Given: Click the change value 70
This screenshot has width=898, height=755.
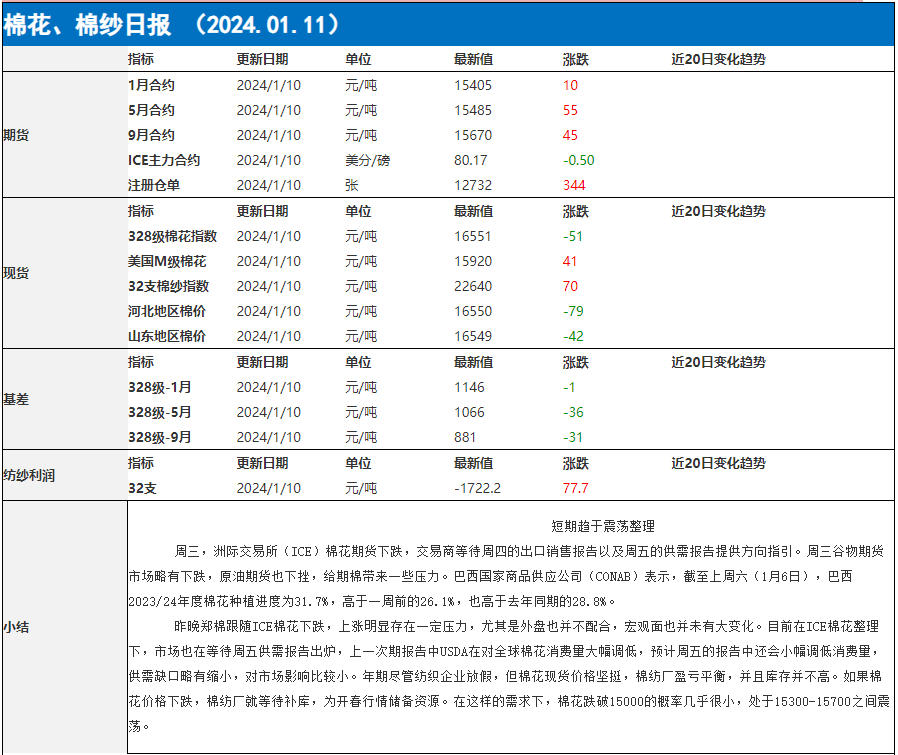Looking at the screenshot, I should (x=570, y=286).
